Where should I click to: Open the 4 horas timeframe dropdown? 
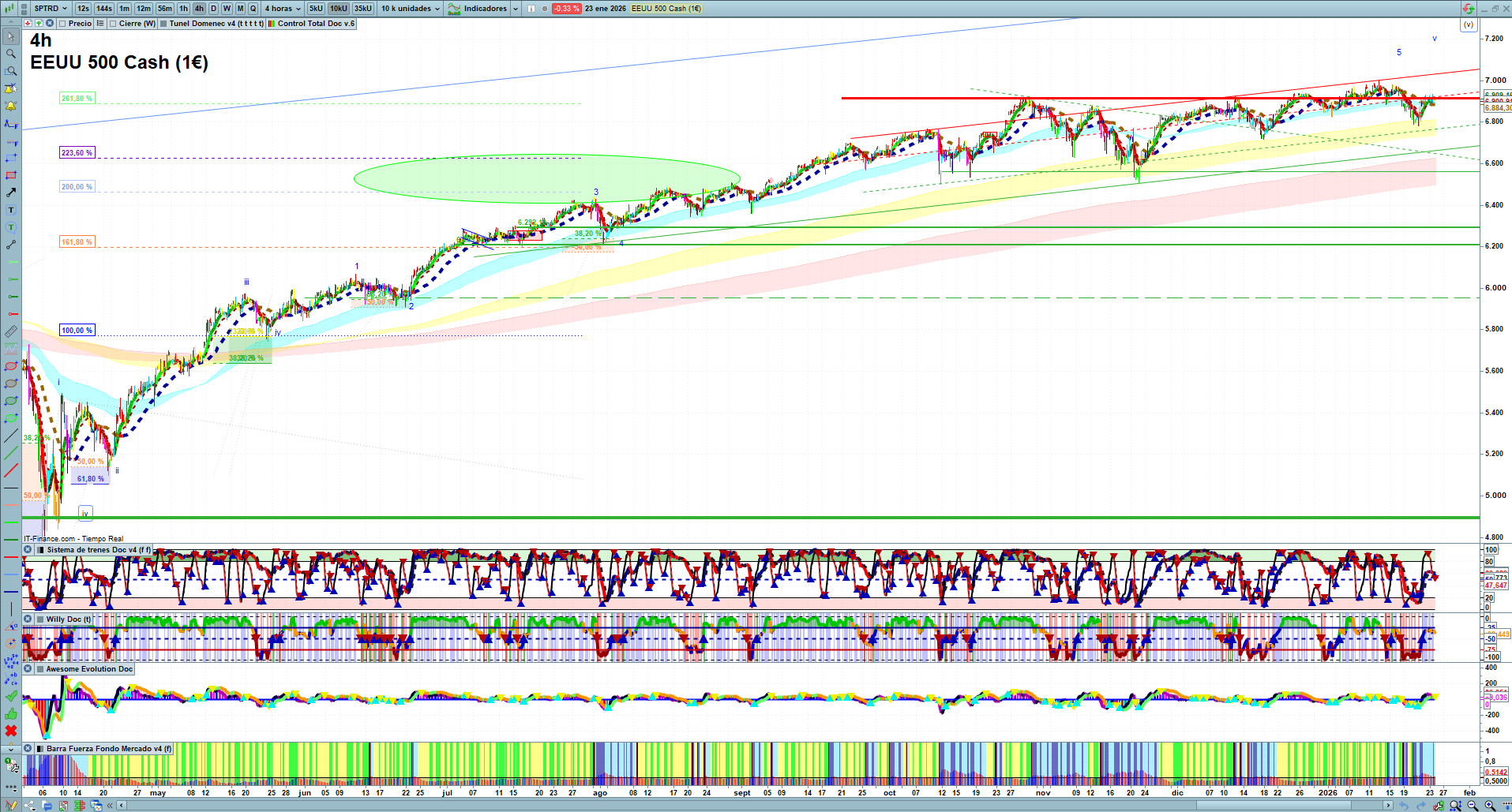[x=283, y=9]
